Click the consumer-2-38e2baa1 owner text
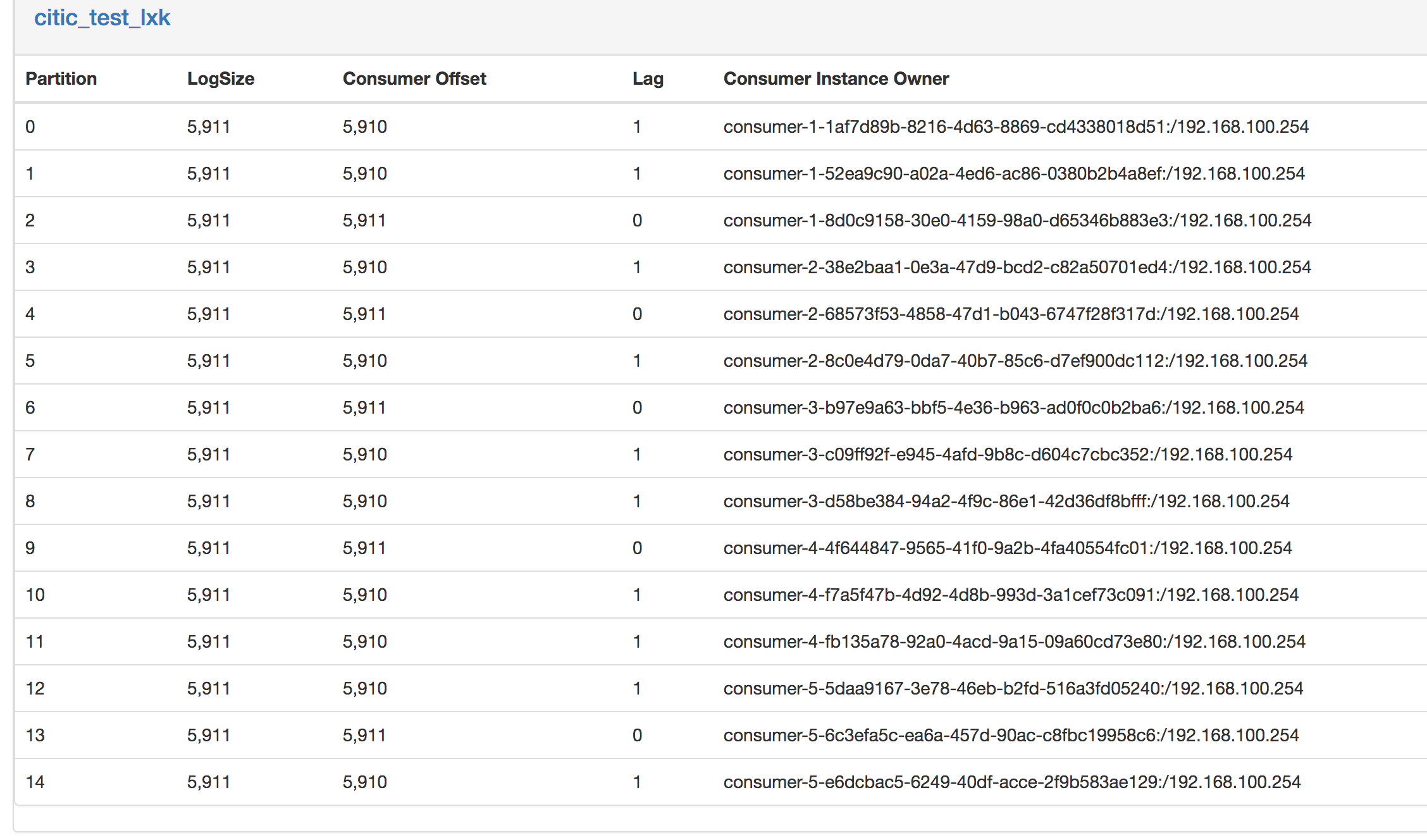This screenshot has width=1427, height=840. 1016,267
